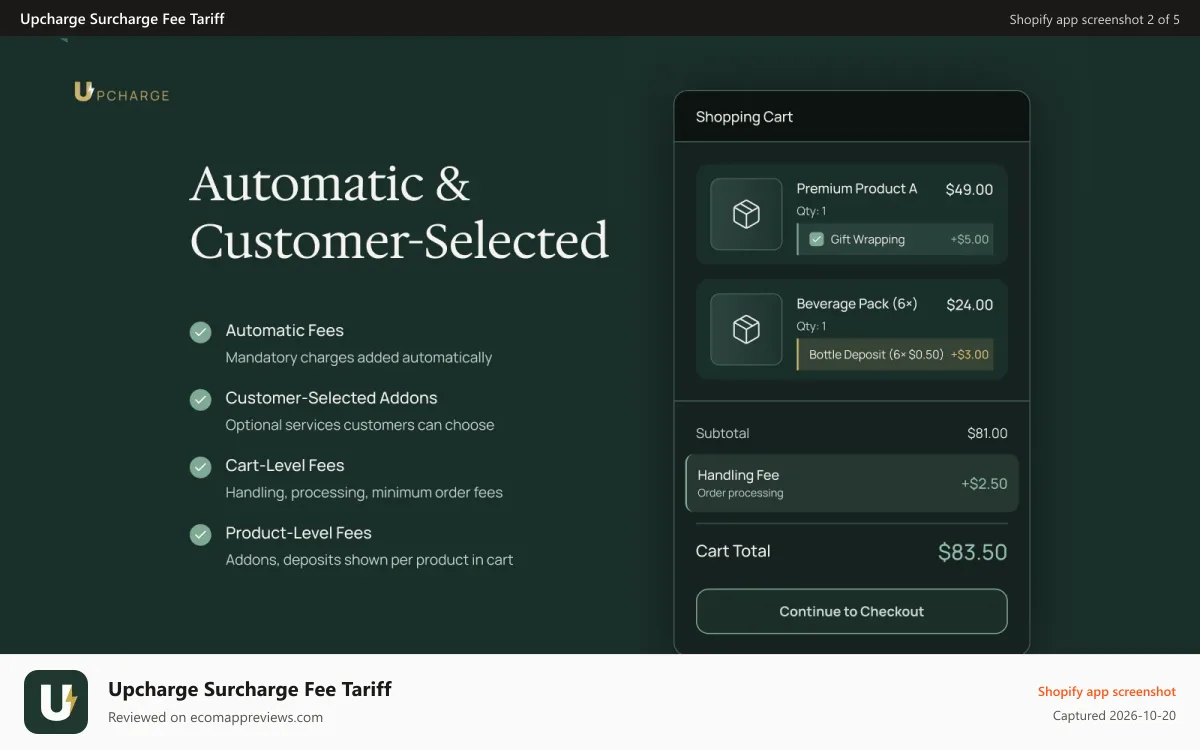Click the Handling Fee order processing row
Screen dimensions: 1200x750
coord(852,483)
